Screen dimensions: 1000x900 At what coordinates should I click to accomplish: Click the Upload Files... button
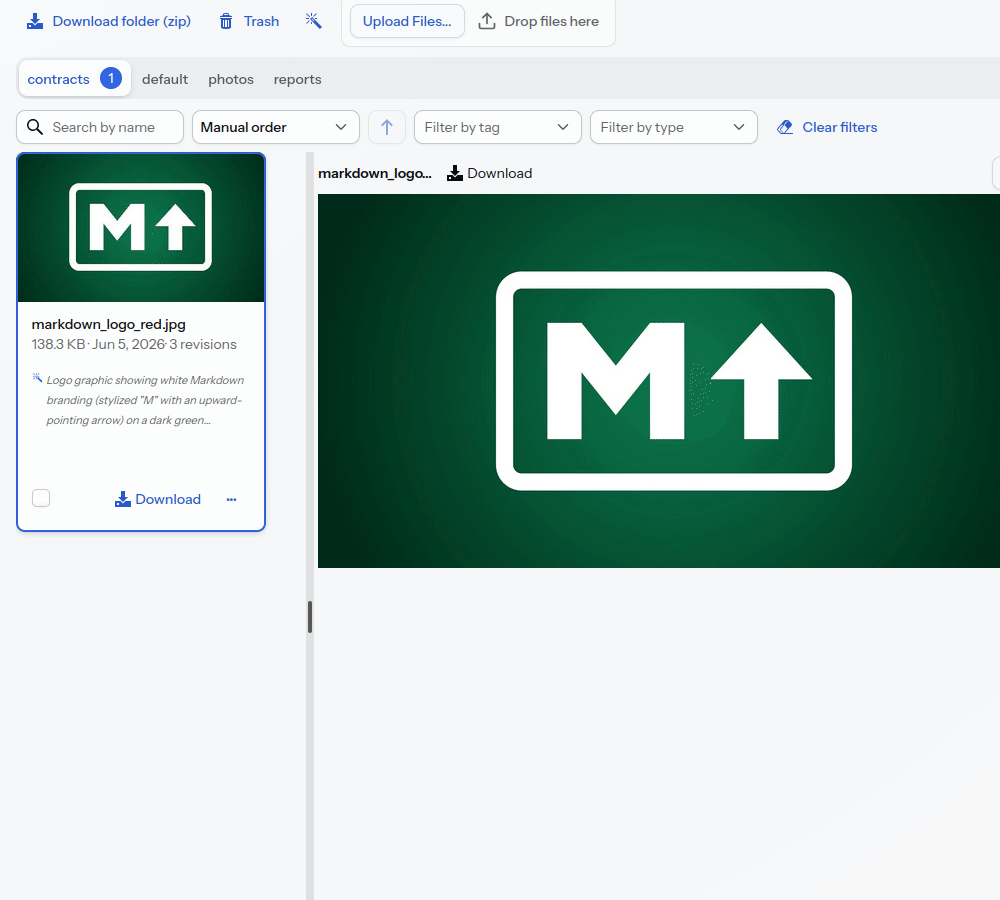407,21
